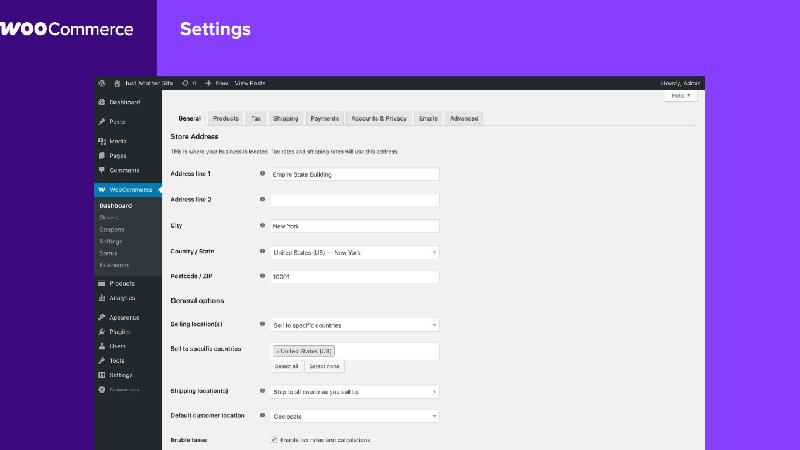The image size is (800, 450).
Task: Expand the Help dropdown panel
Action: [x=681, y=96]
